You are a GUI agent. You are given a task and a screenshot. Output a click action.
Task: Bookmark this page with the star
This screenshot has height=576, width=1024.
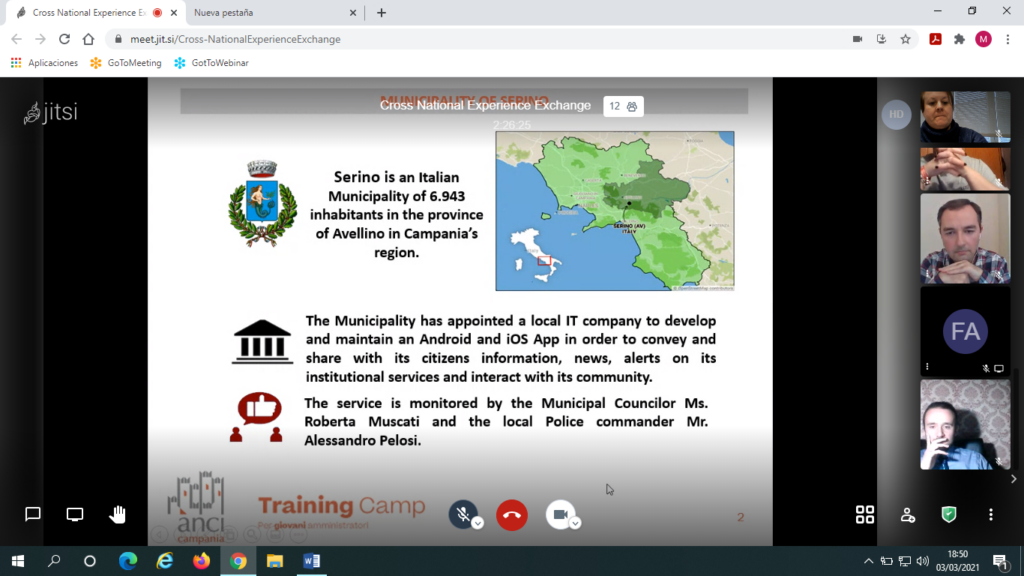(905, 39)
